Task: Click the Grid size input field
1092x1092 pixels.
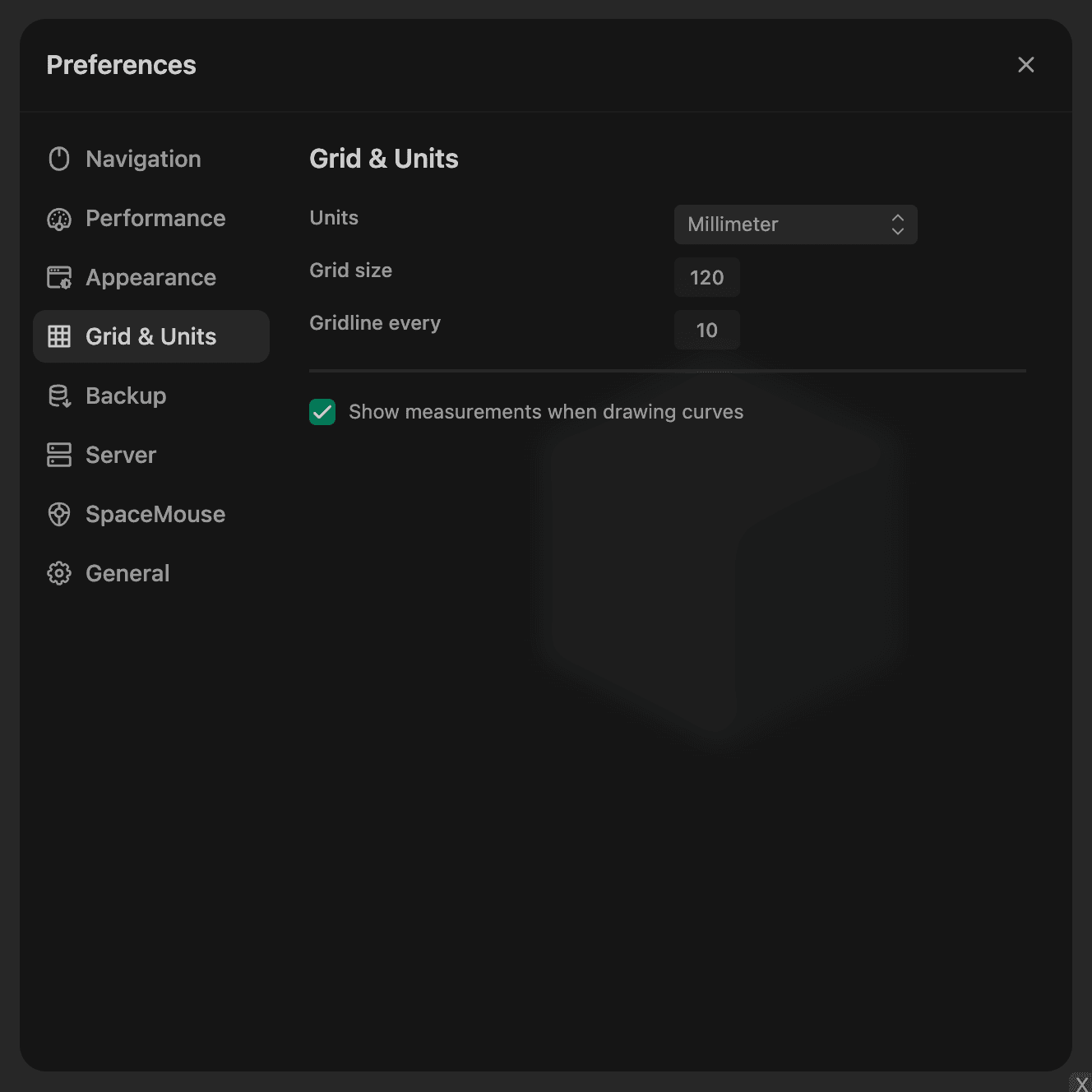Action: (706, 277)
